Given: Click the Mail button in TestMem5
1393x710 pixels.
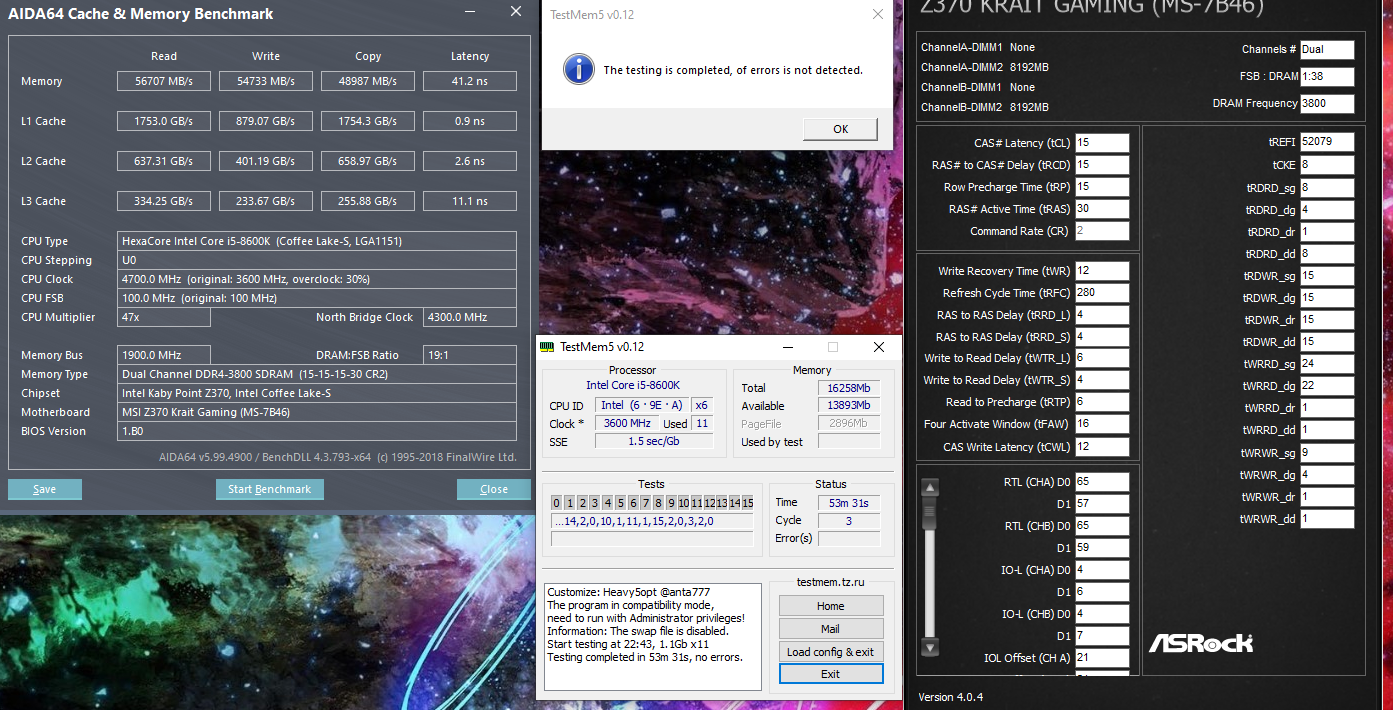Looking at the screenshot, I should 831,629.
